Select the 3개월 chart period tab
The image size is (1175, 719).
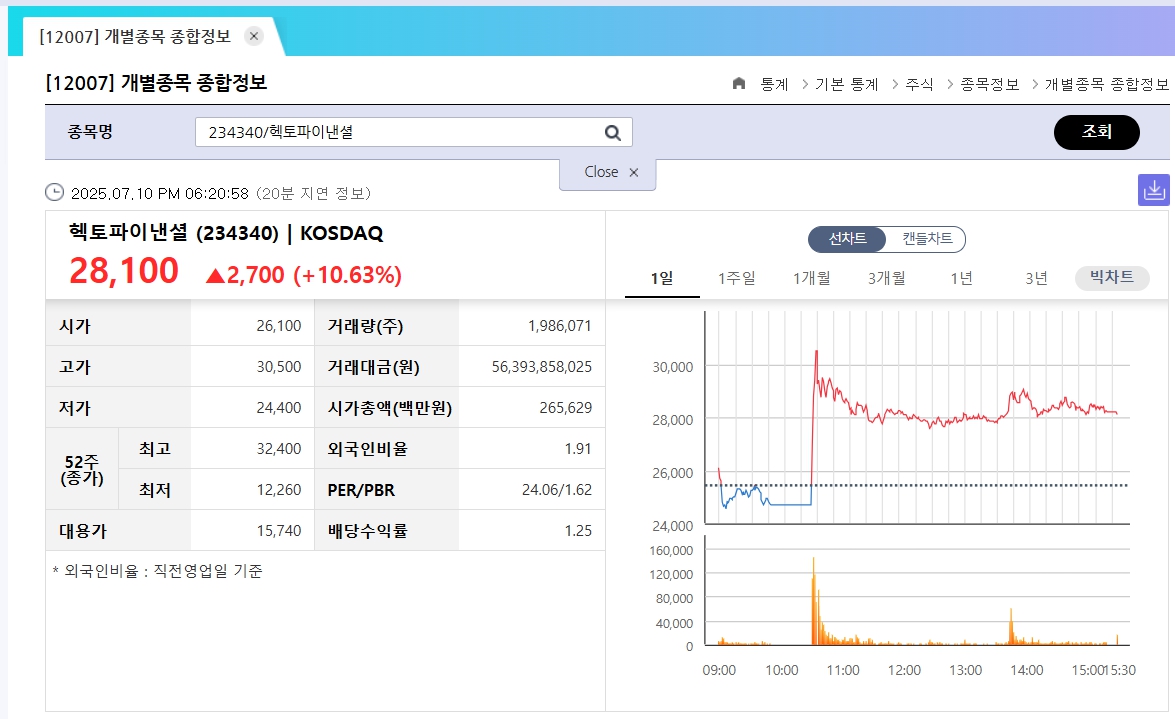(886, 279)
